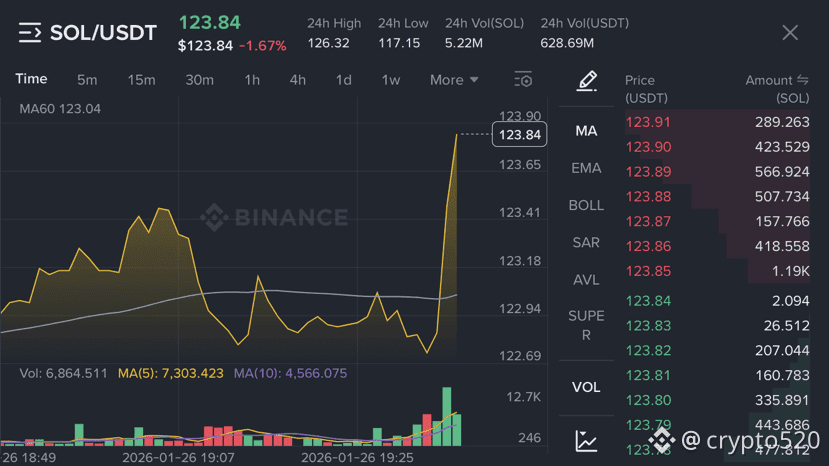829x466 pixels.
Task: Open the line chart indicator icon
Action: pos(586,441)
